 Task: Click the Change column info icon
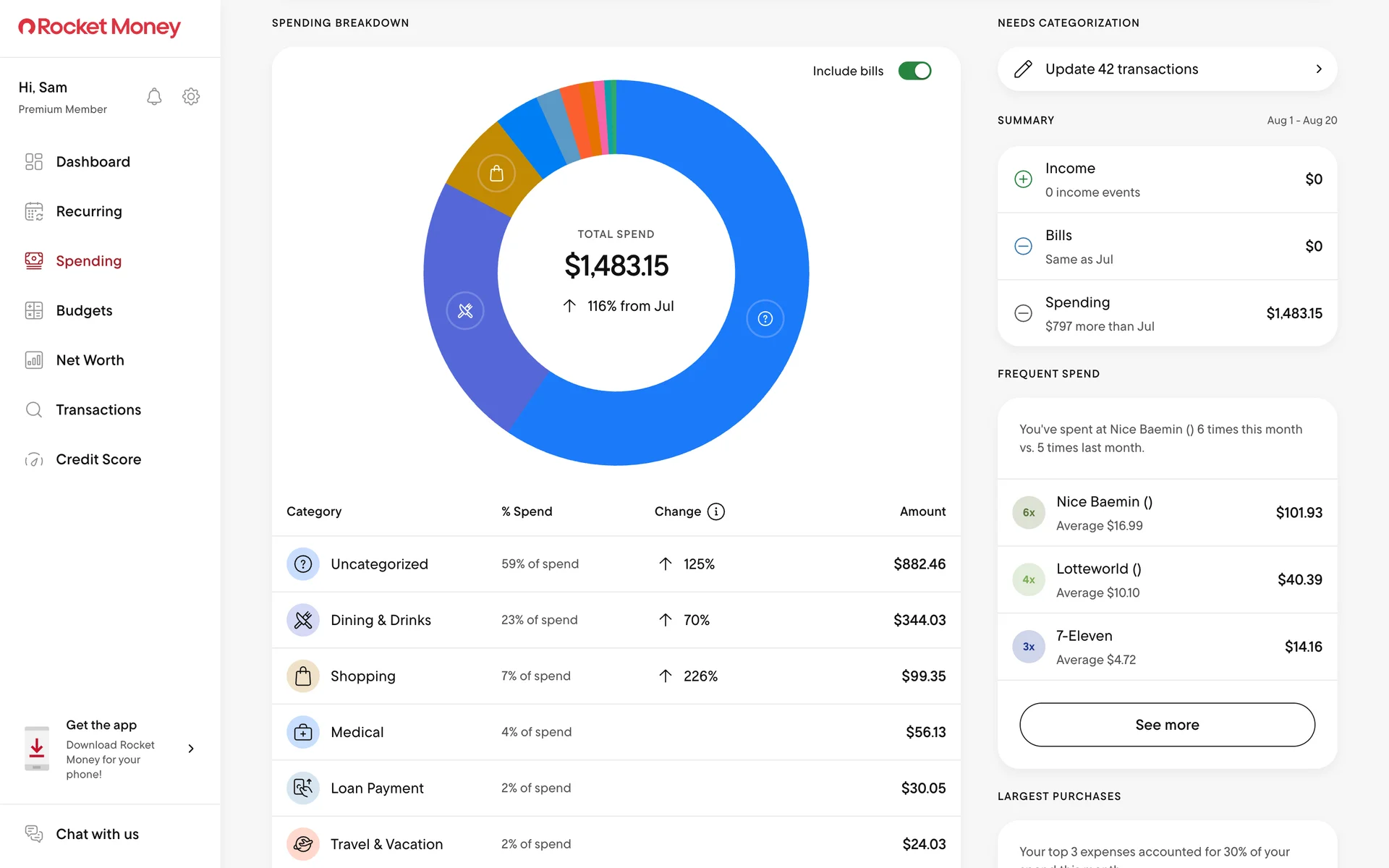tap(715, 511)
